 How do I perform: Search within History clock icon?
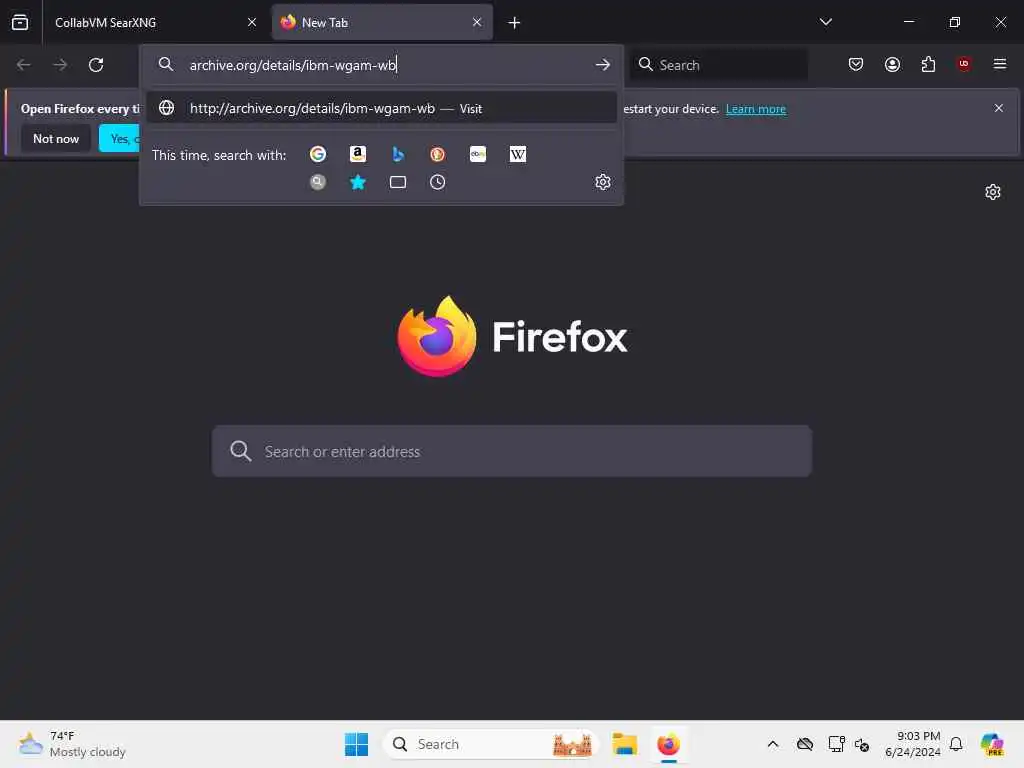click(x=438, y=182)
